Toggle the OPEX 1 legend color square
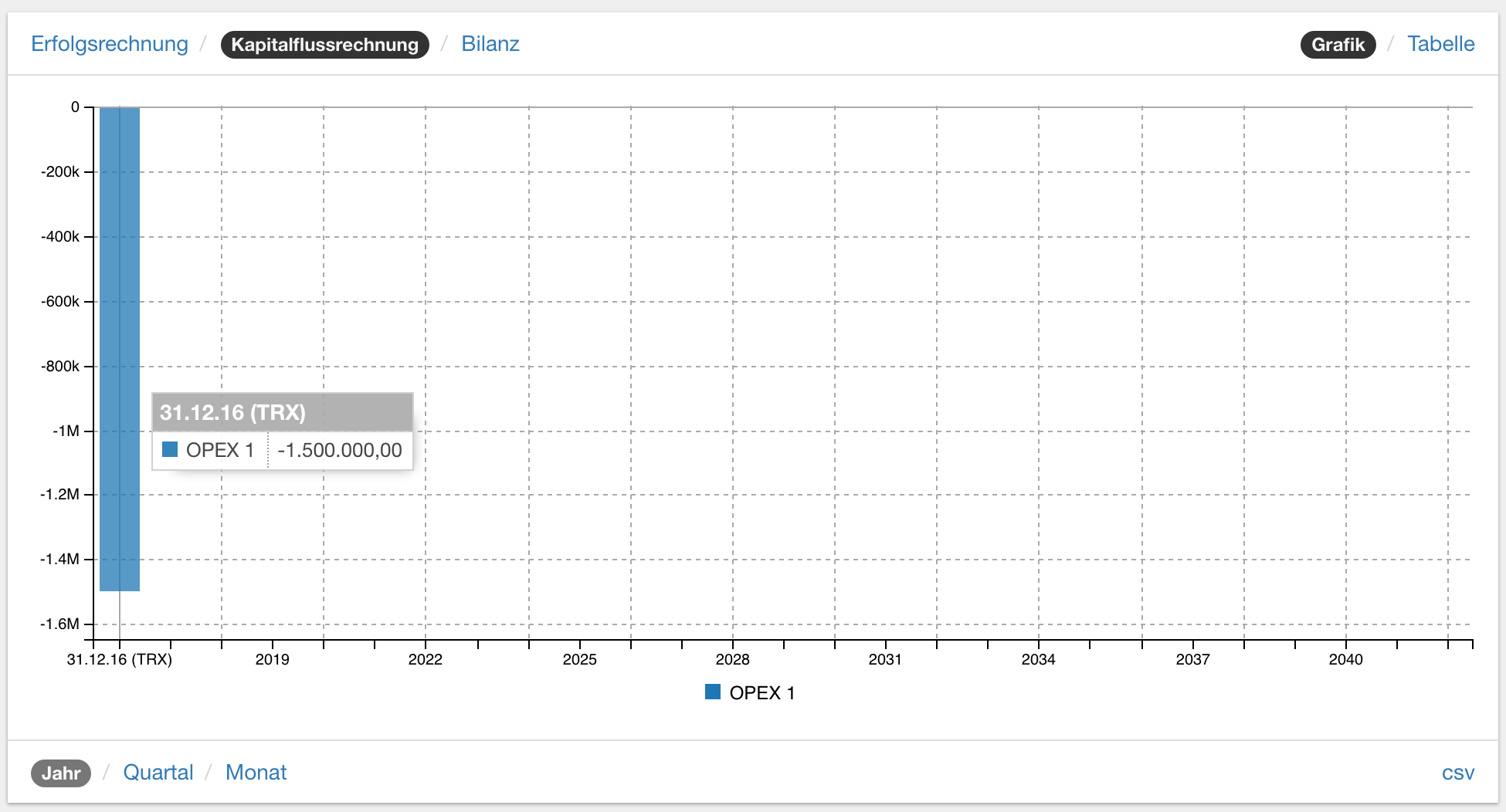The height and width of the screenshot is (812, 1506). (713, 692)
